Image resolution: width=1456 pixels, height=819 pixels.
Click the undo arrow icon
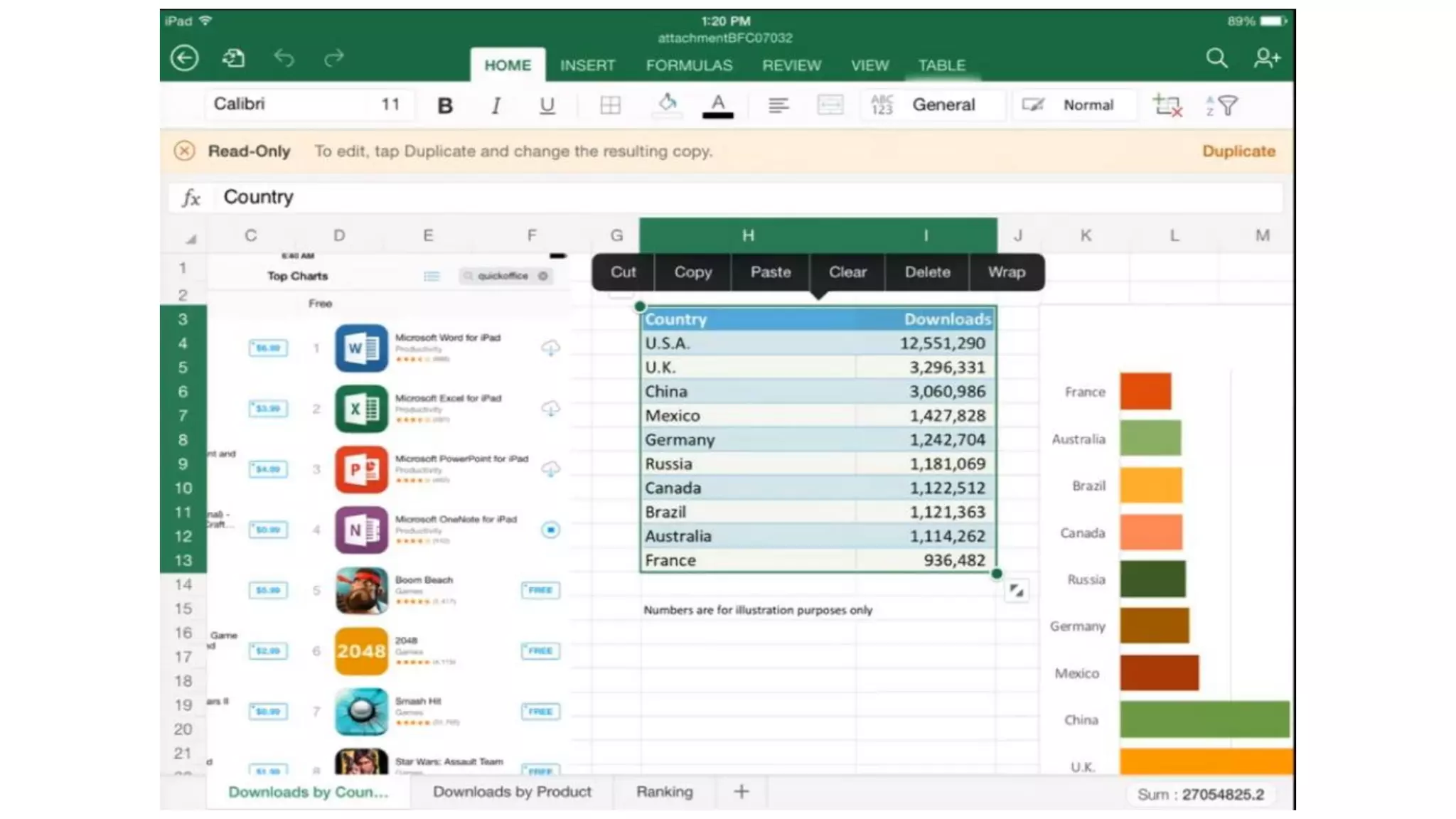[284, 58]
